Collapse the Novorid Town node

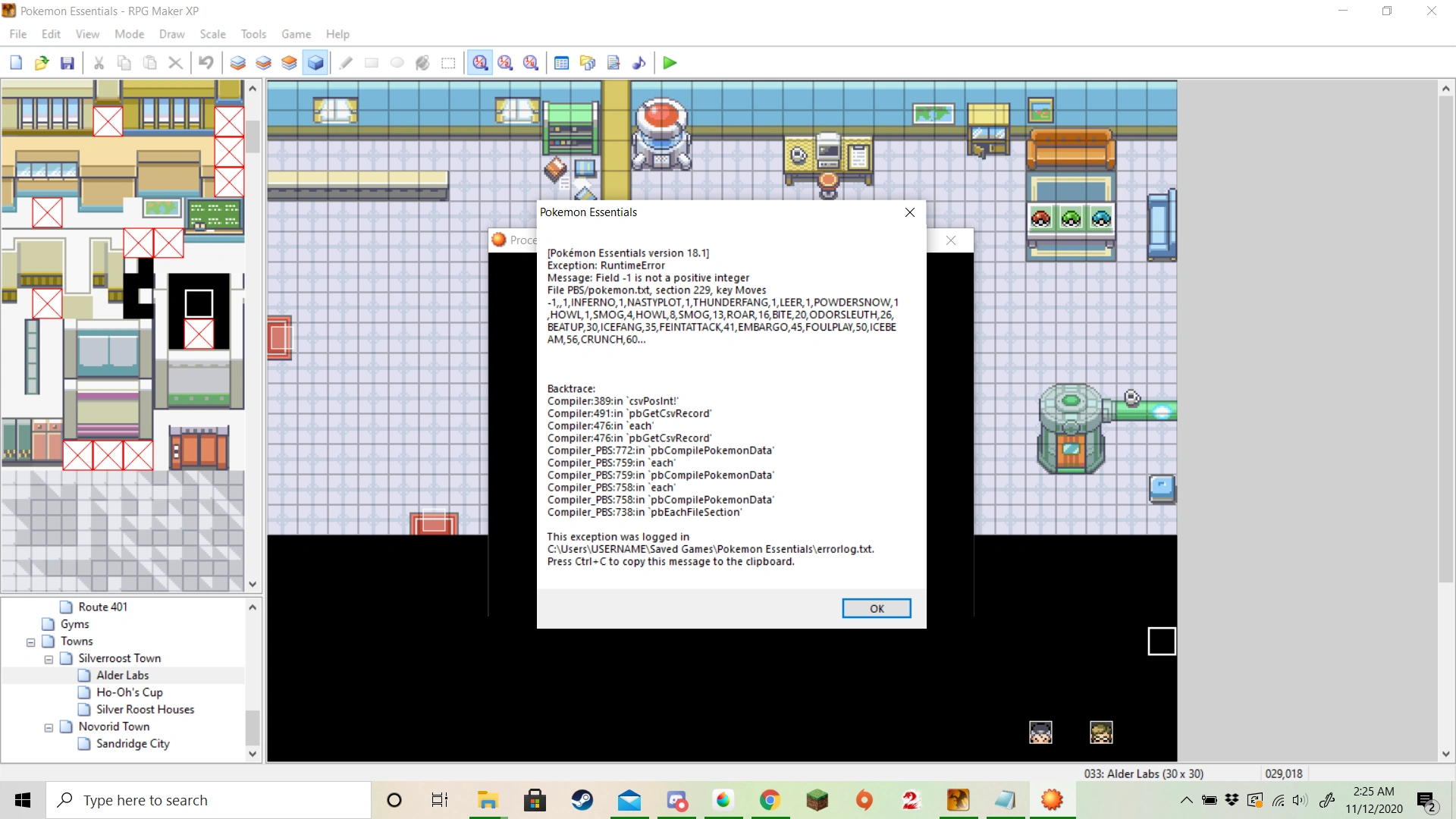49,728
